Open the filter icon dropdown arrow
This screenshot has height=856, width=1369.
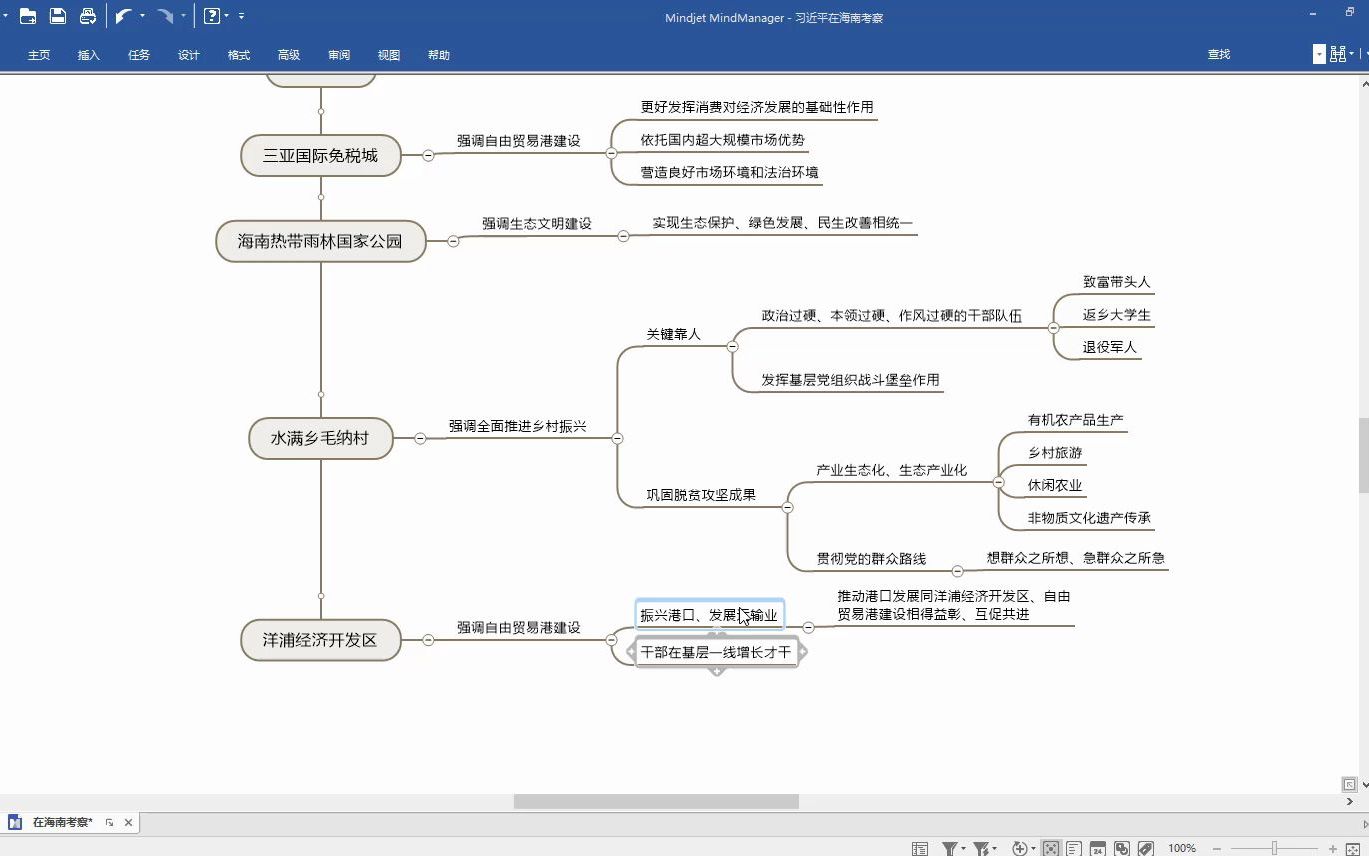(964, 849)
